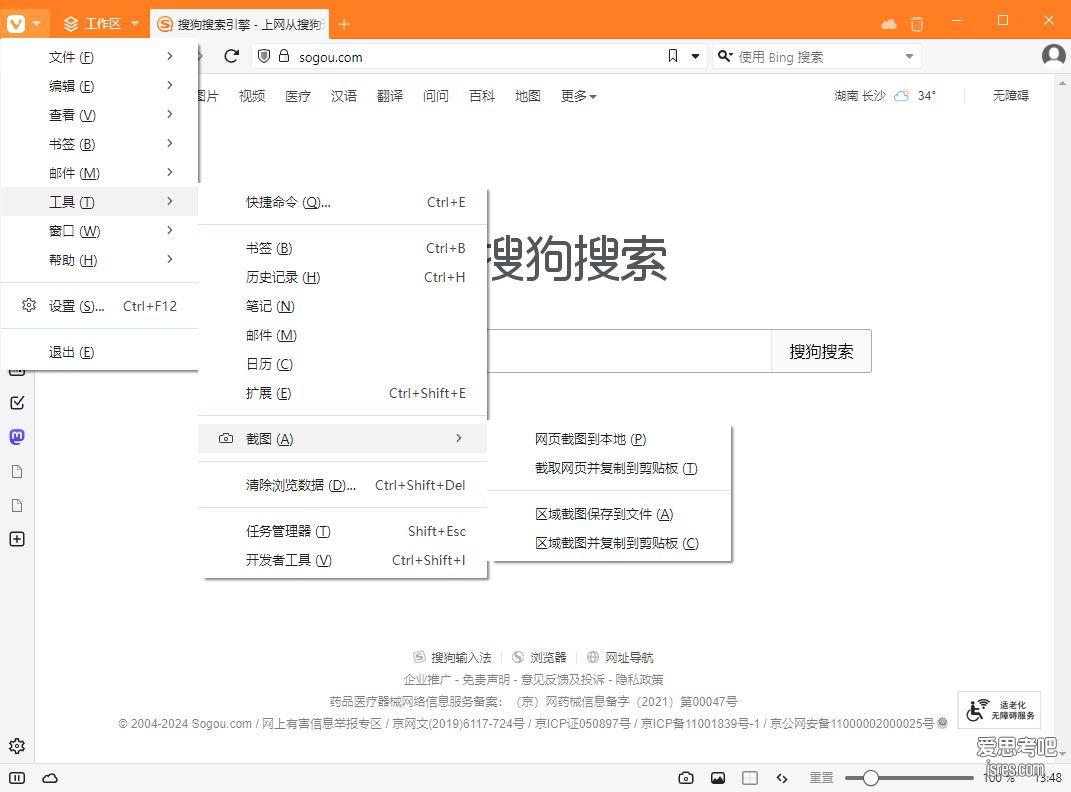
Task: Click the 无障碍 accessibility link
Action: [1010, 96]
